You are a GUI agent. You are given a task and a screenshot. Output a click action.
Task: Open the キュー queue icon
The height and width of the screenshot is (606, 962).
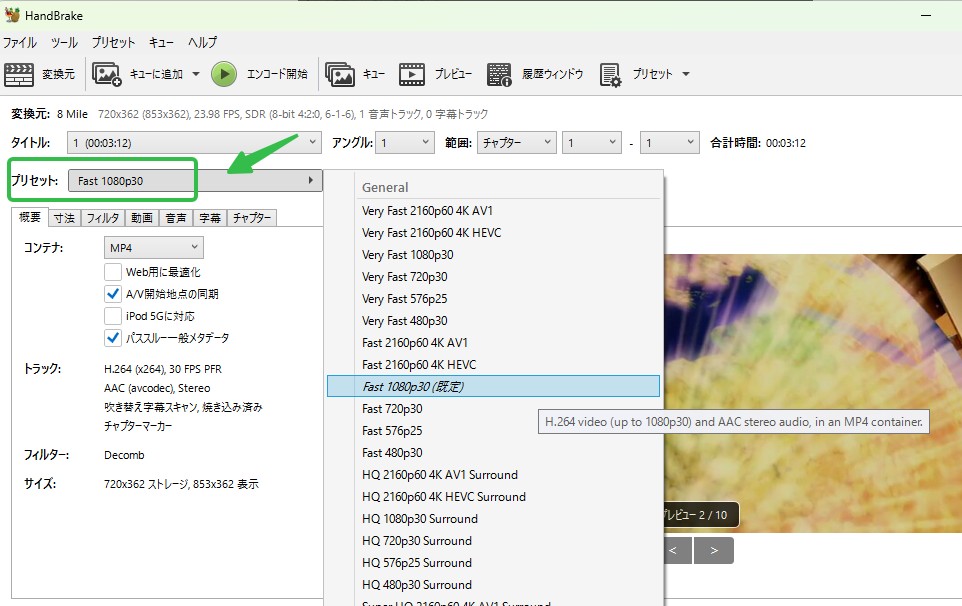pos(340,74)
